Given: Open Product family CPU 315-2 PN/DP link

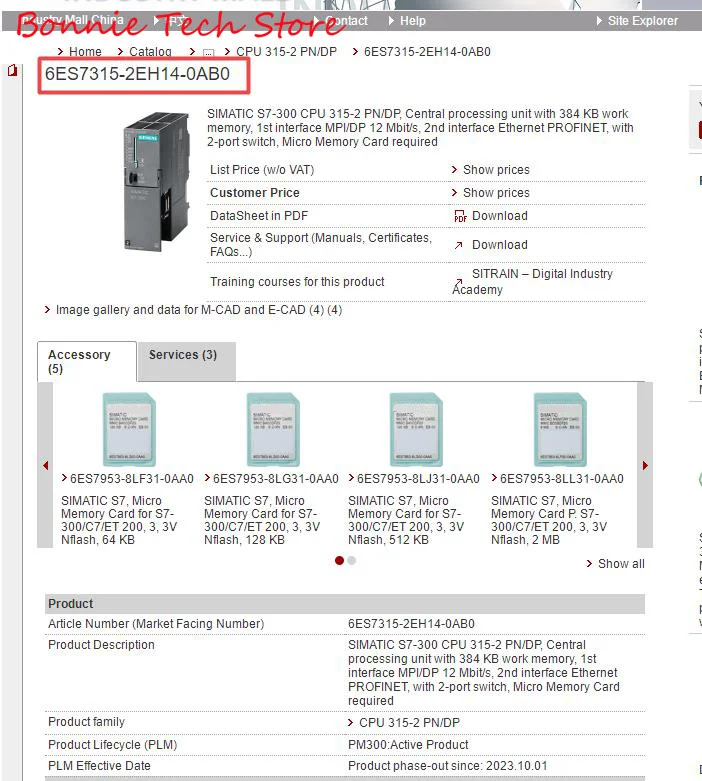Looking at the screenshot, I should coord(409,723).
